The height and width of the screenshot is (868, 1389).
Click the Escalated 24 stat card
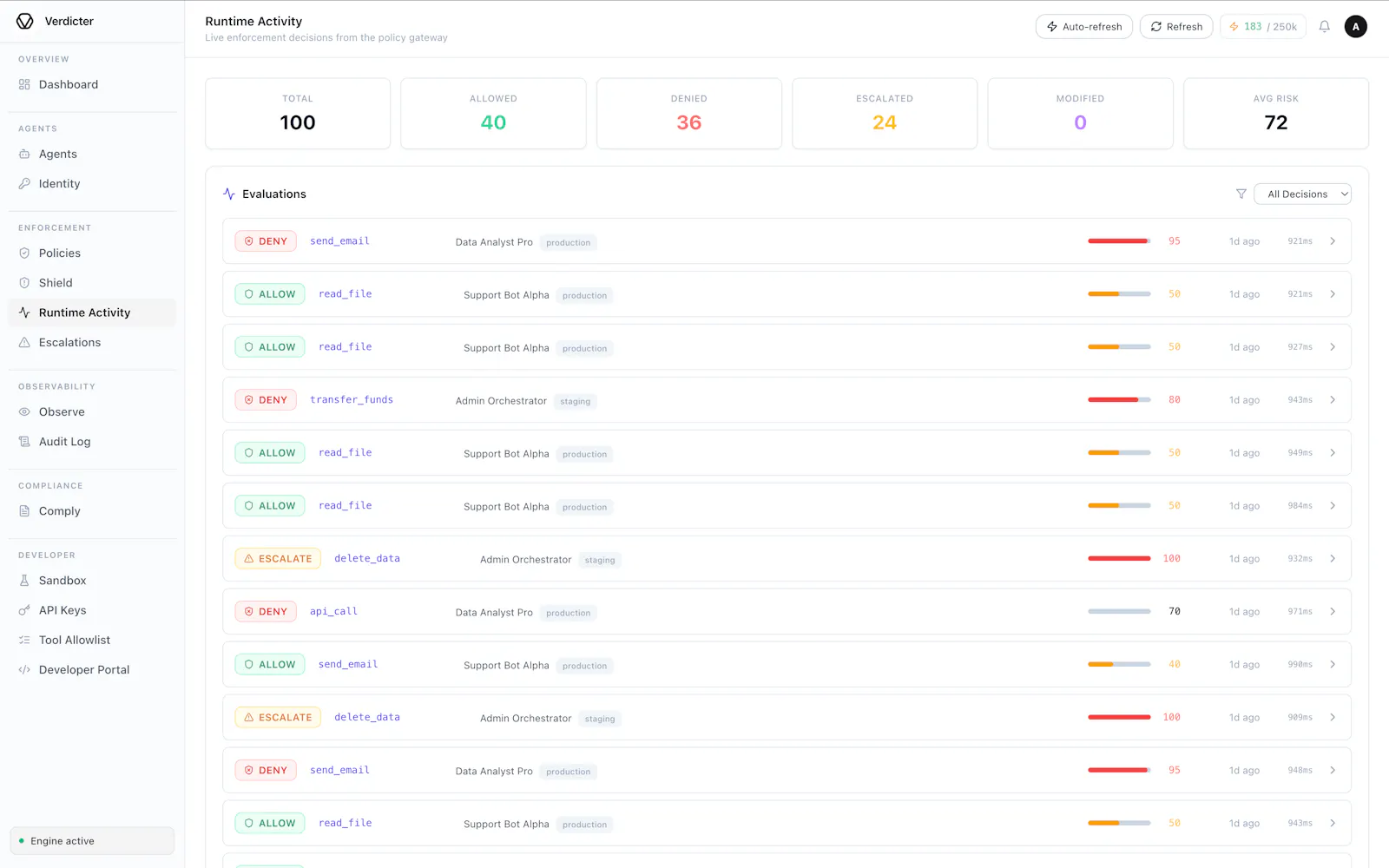885,114
